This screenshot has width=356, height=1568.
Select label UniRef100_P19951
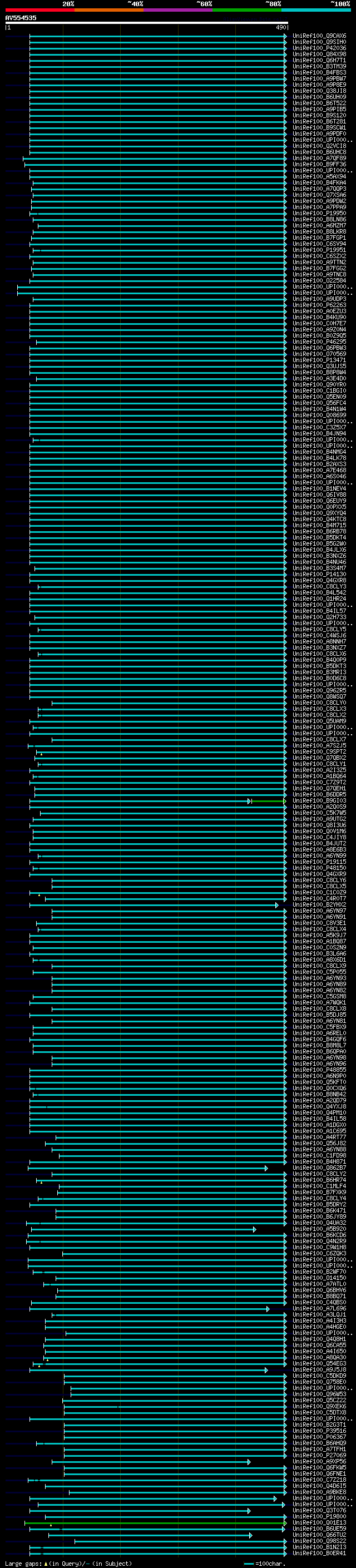[319, 250]
